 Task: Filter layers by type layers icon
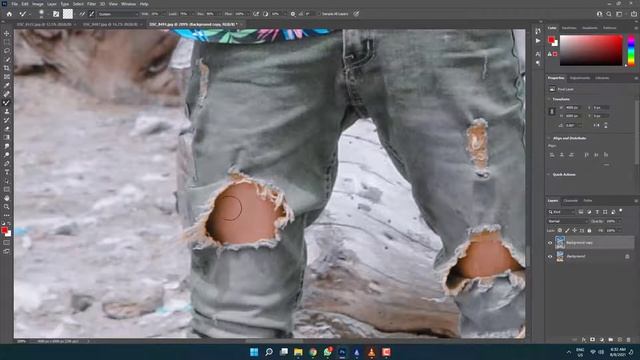click(x=597, y=212)
